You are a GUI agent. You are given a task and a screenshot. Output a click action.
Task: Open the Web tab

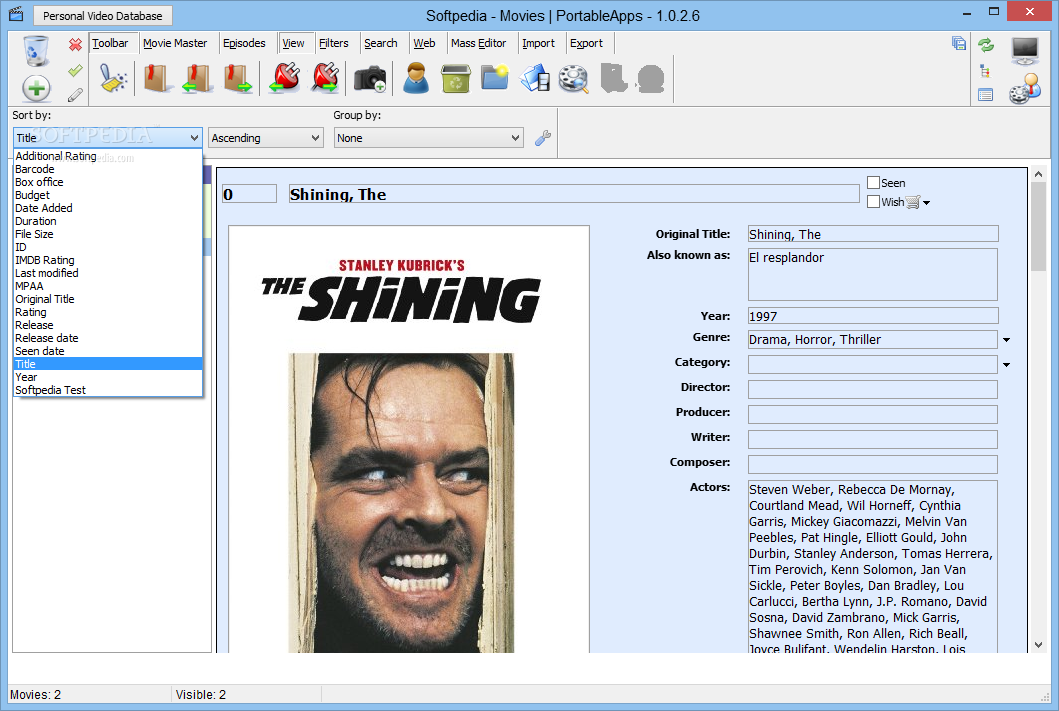tap(424, 43)
